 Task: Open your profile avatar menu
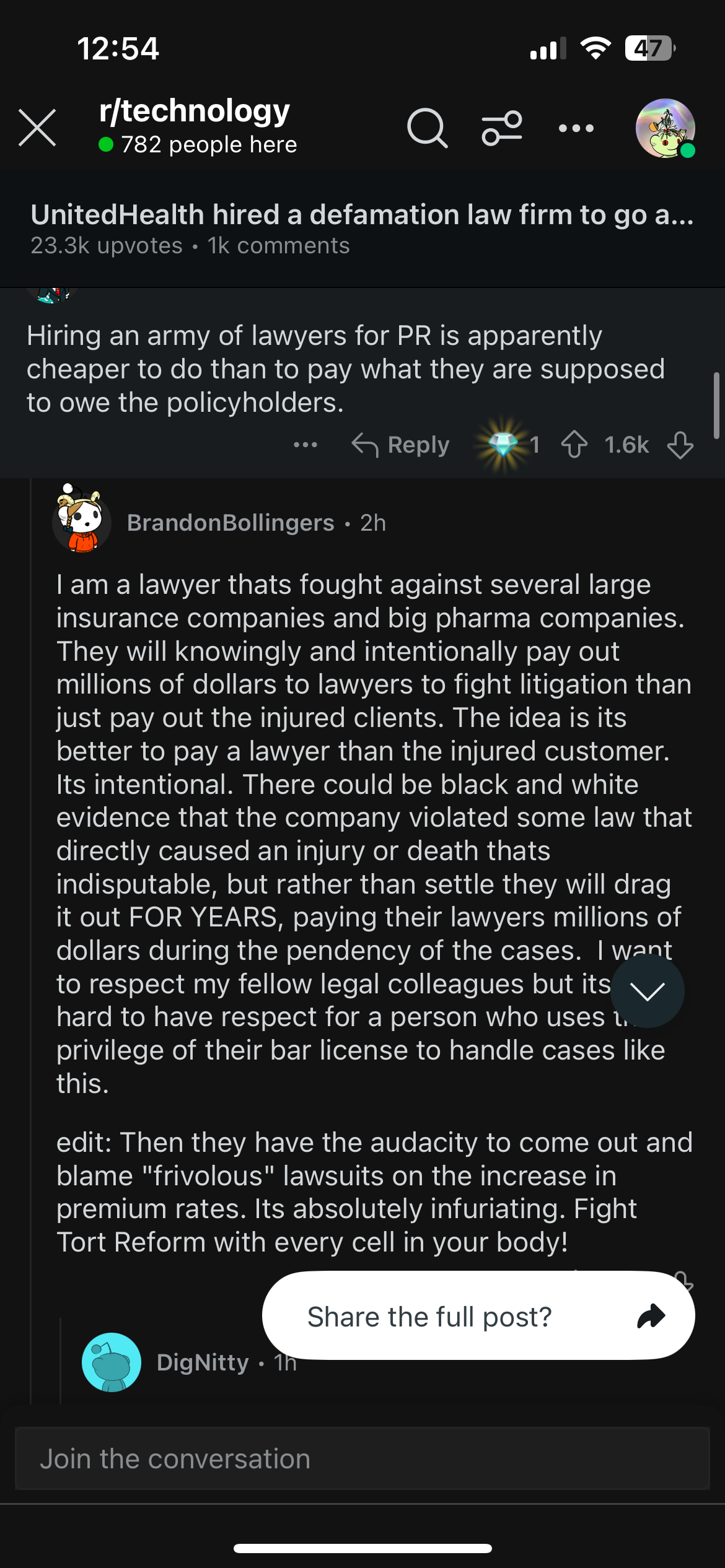tap(666, 128)
